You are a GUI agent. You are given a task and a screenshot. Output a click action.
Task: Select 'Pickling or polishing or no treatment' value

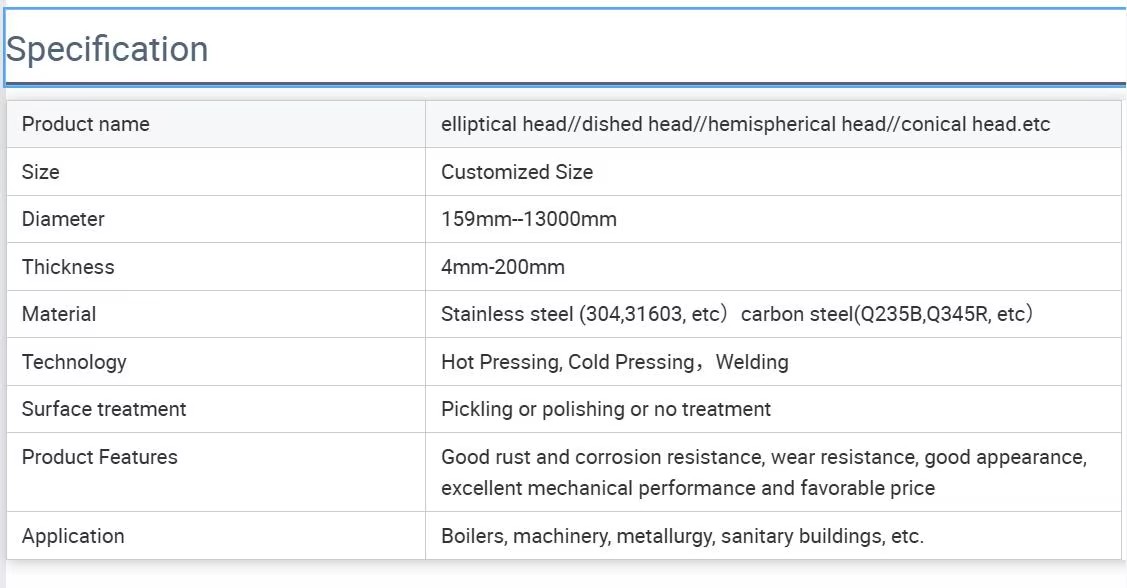pyautogui.click(x=606, y=409)
